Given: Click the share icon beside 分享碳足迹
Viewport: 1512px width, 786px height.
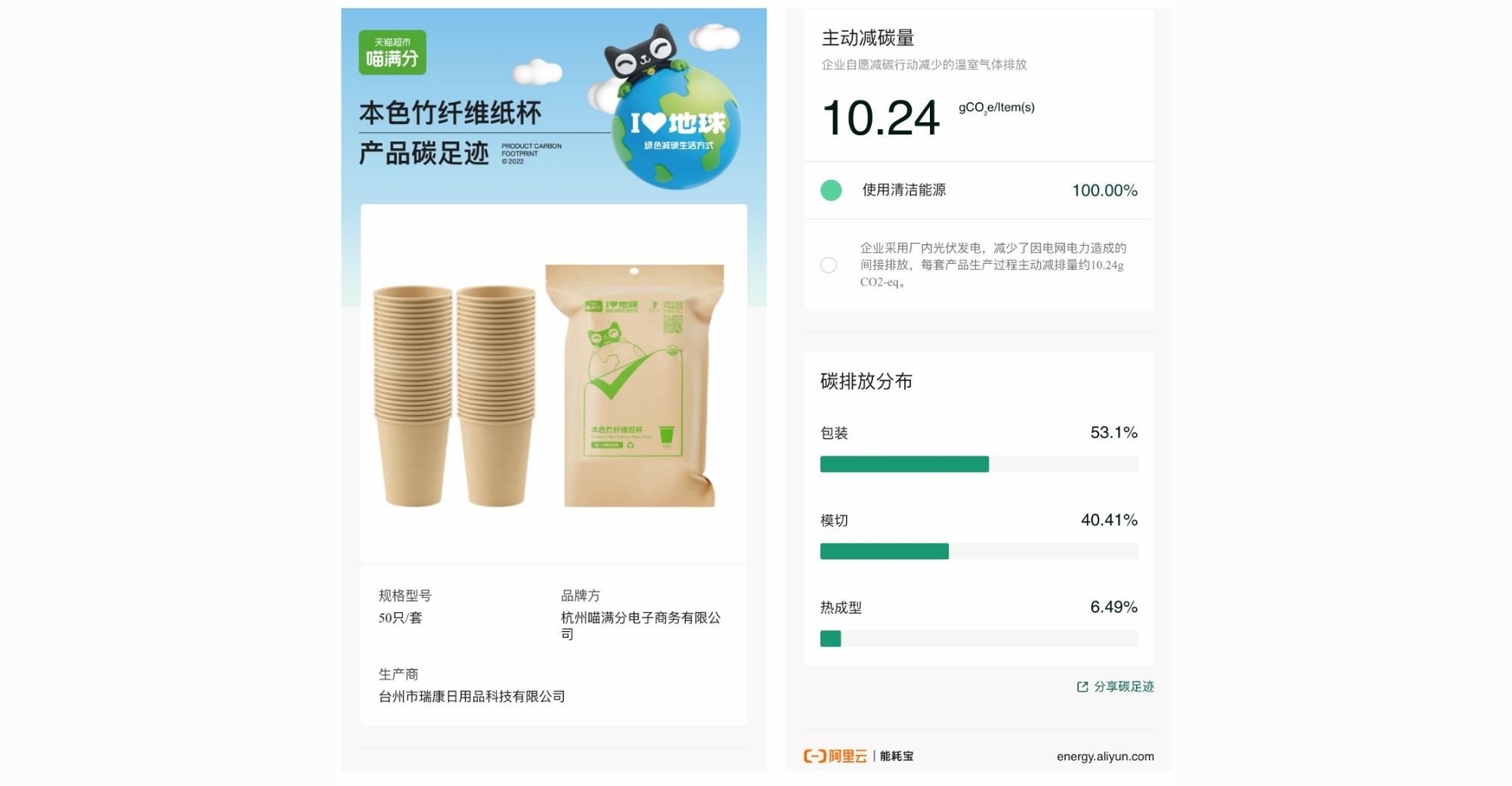Looking at the screenshot, I should [x=1083, y=687].
